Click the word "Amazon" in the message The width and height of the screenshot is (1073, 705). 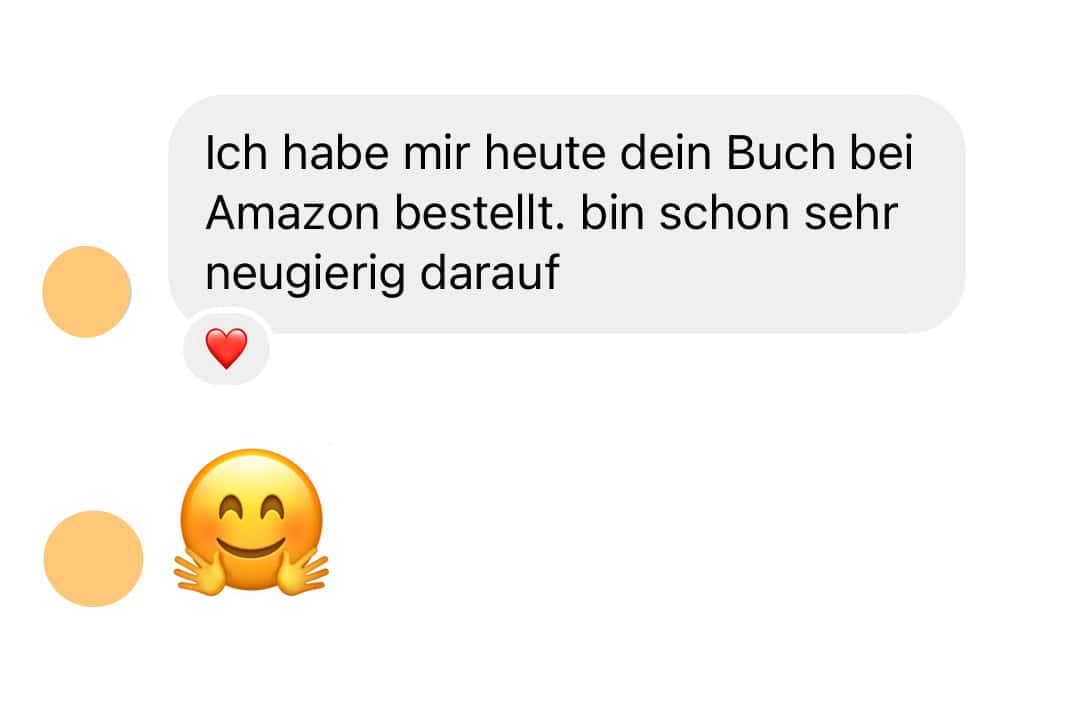pos(292,214)
